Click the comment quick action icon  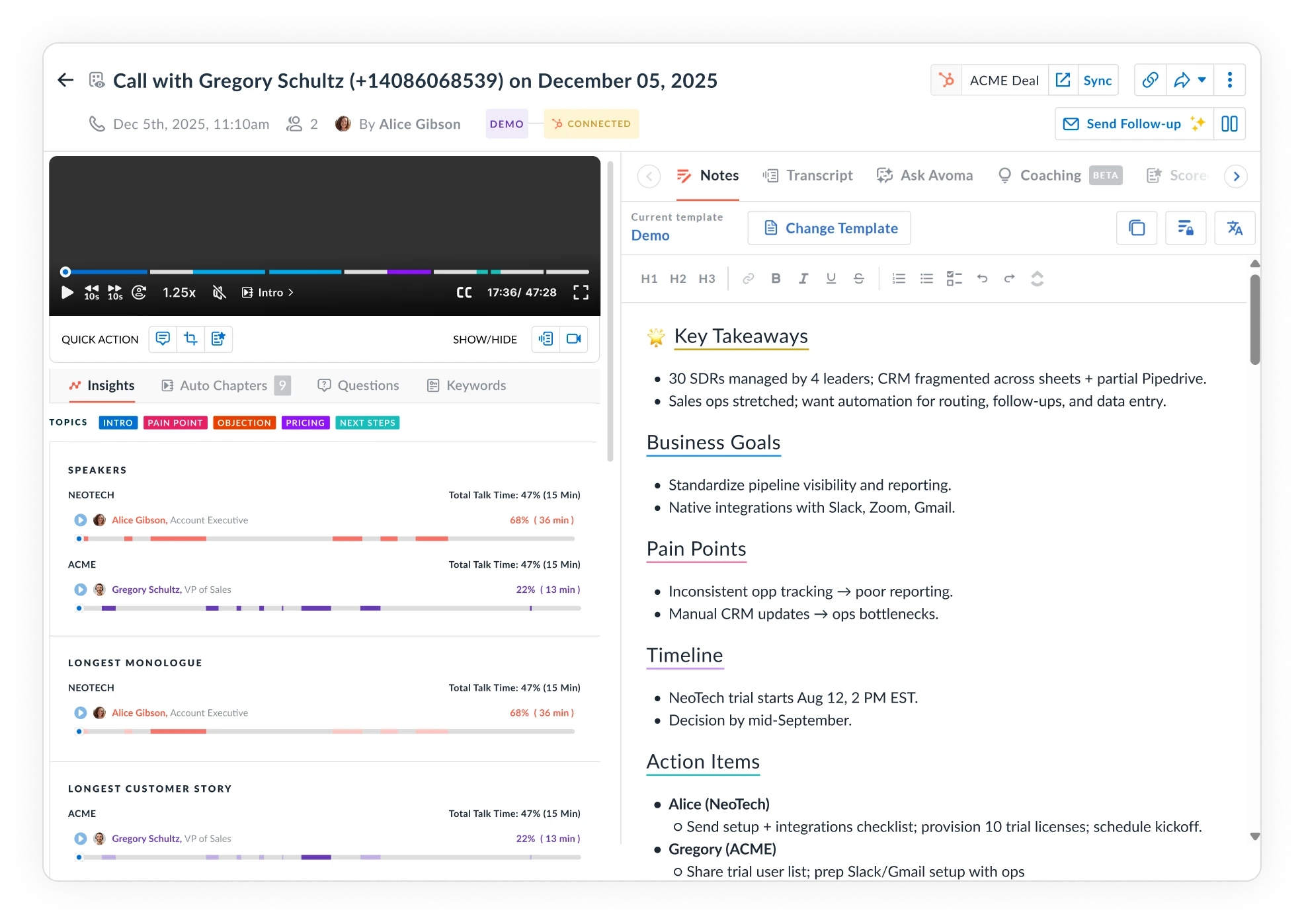pyautogui.click(x=163, y=339)
